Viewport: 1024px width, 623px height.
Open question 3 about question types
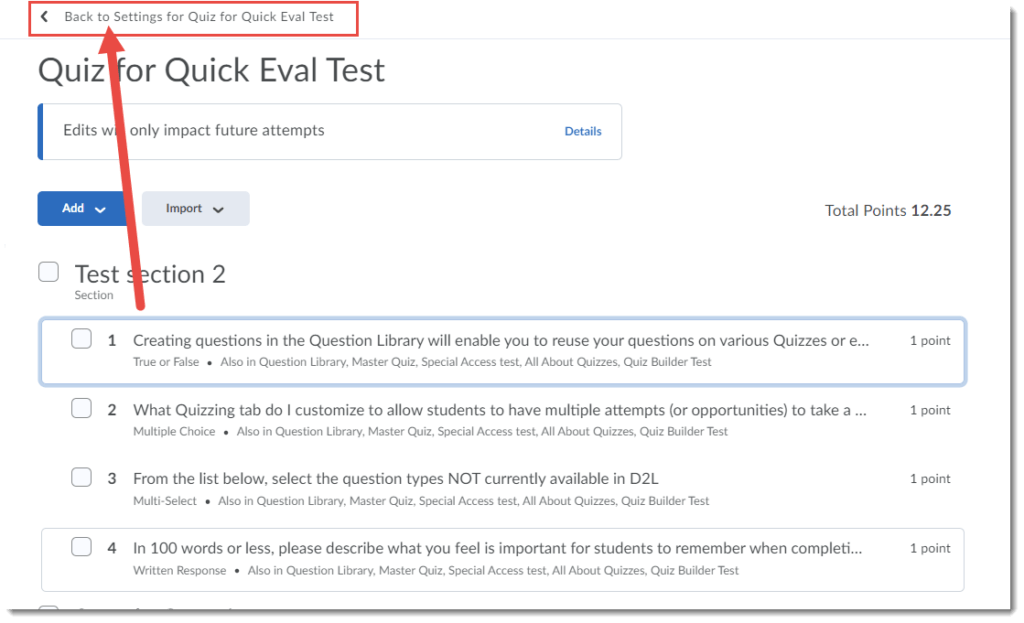396,479
